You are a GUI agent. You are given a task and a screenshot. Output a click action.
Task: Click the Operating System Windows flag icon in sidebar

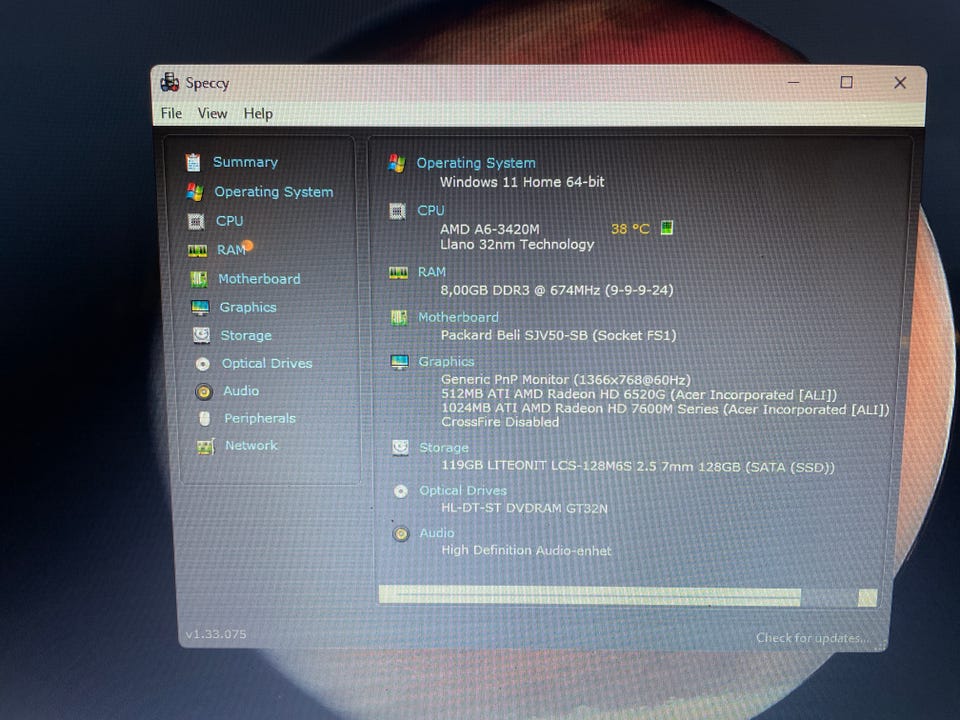pyautogui.click(x=195, y=192)
